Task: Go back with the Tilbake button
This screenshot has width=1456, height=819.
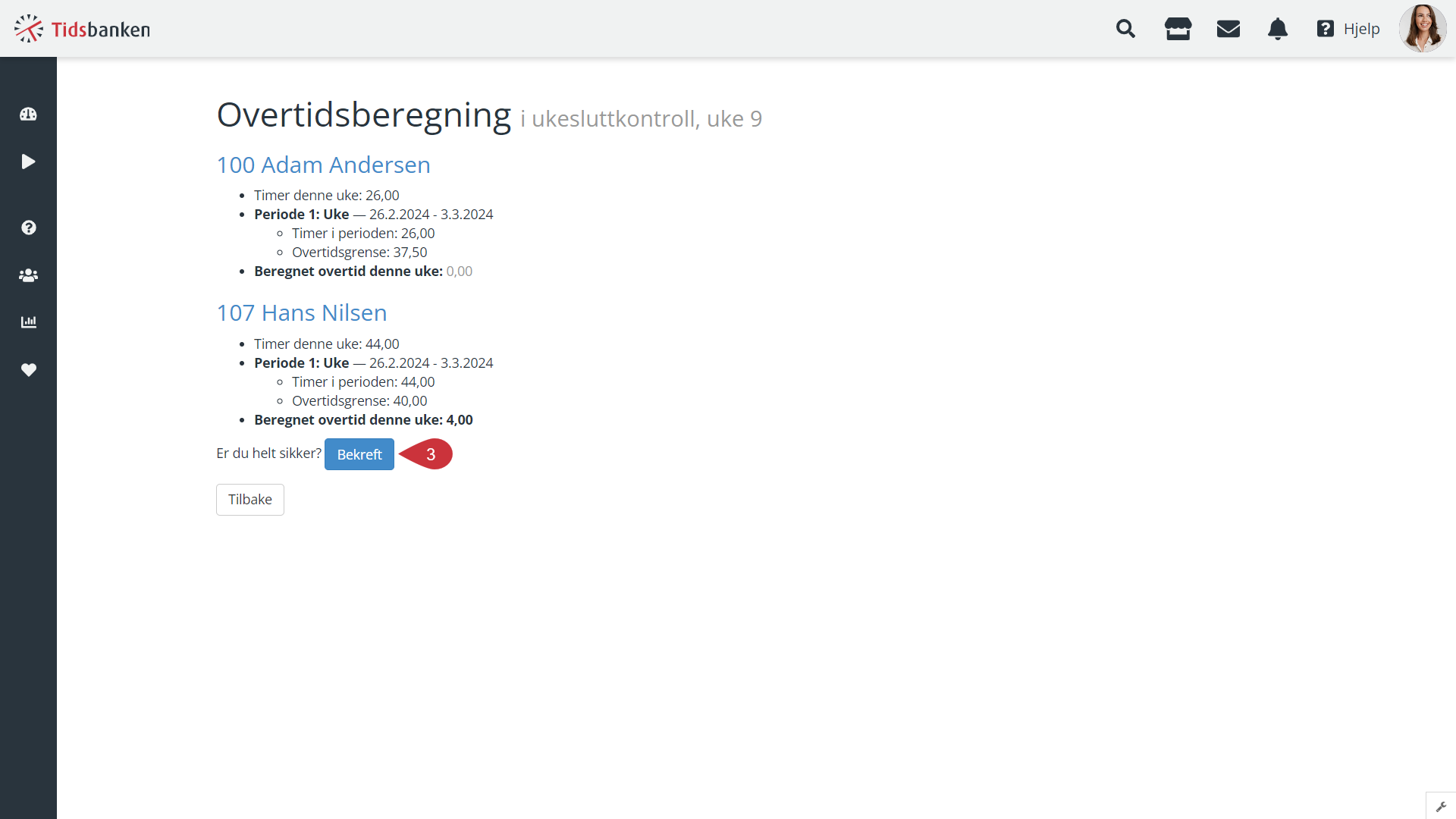Action: 250,500
